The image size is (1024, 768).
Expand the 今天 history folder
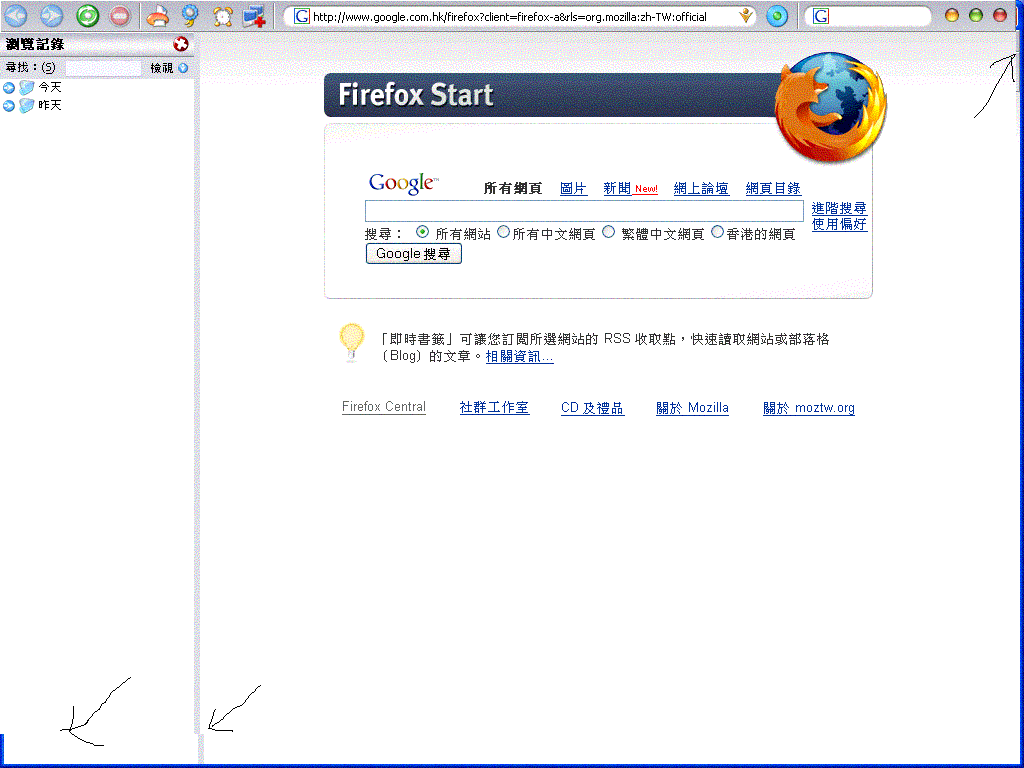click(x=8, y=88)
